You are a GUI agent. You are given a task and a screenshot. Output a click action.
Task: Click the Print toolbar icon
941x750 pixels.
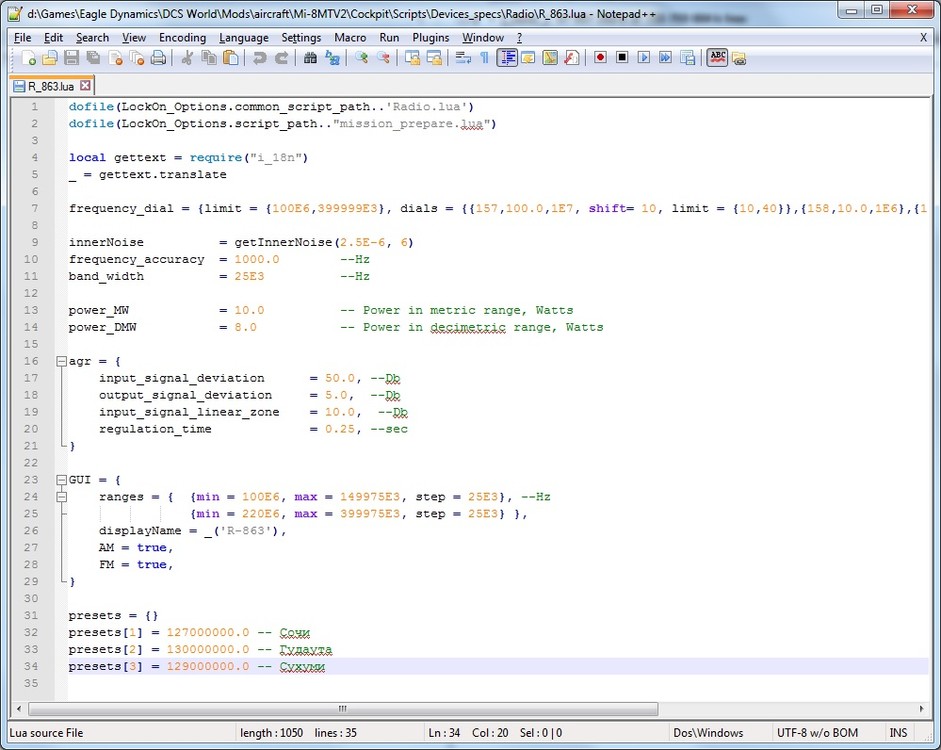tap(158, 58)
